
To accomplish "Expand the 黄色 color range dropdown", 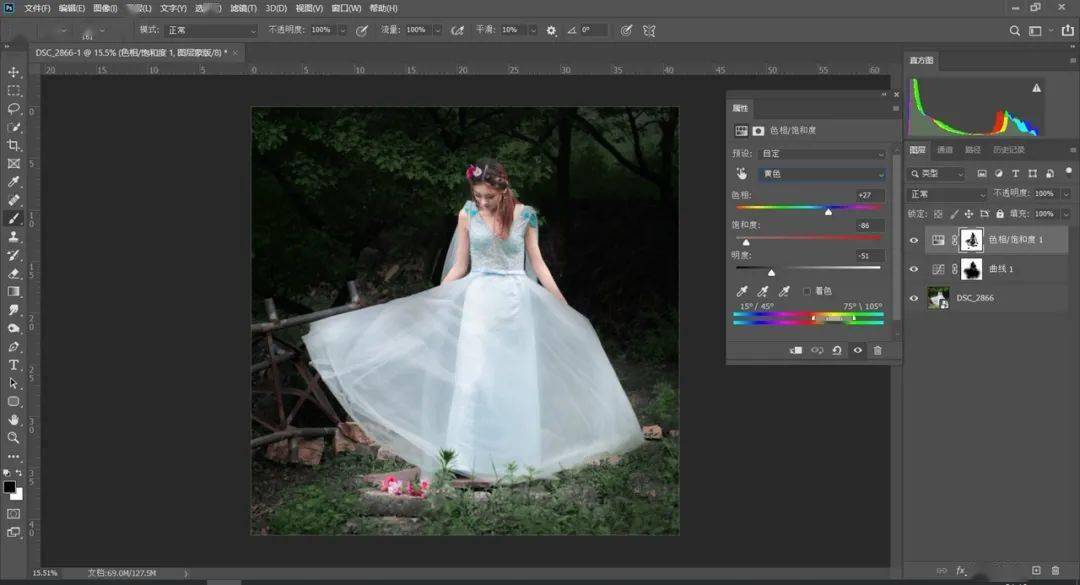I will point(822,174).
